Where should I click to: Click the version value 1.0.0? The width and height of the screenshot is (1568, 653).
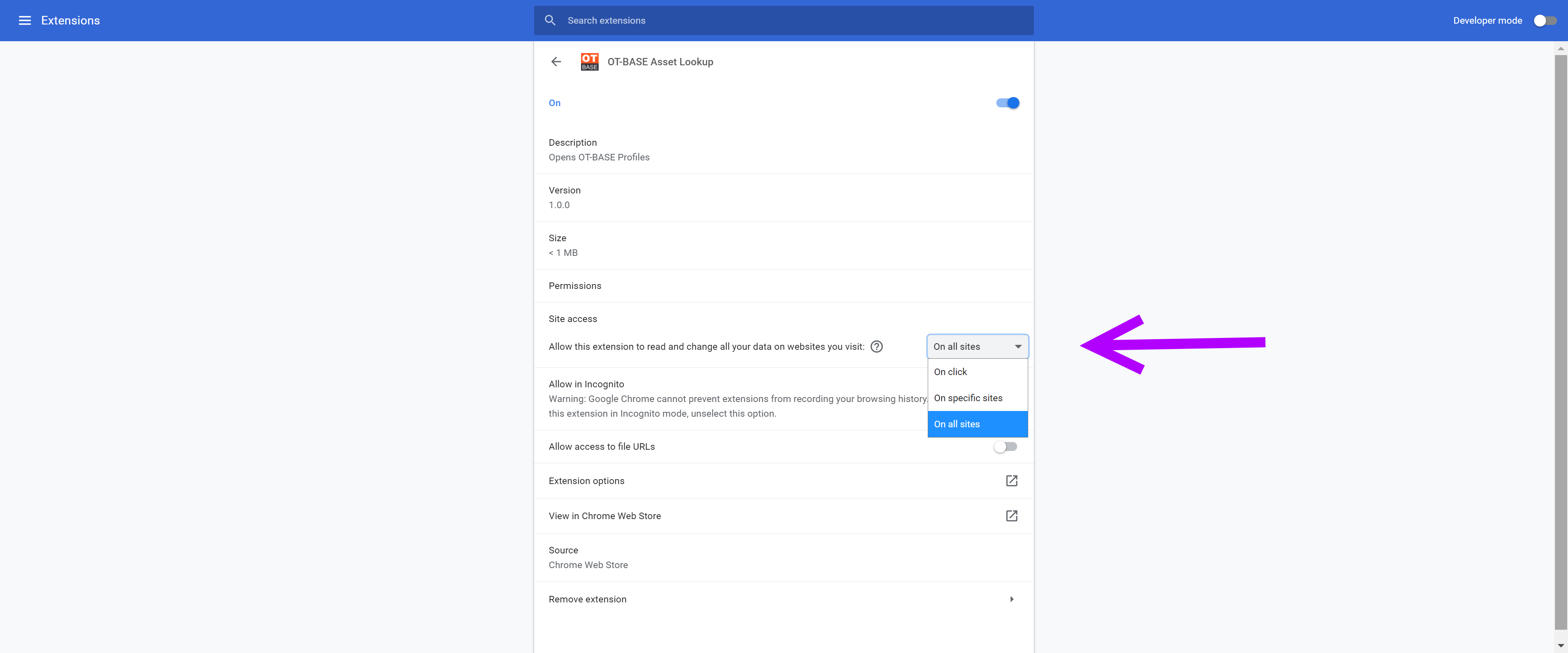coord(559,205)
